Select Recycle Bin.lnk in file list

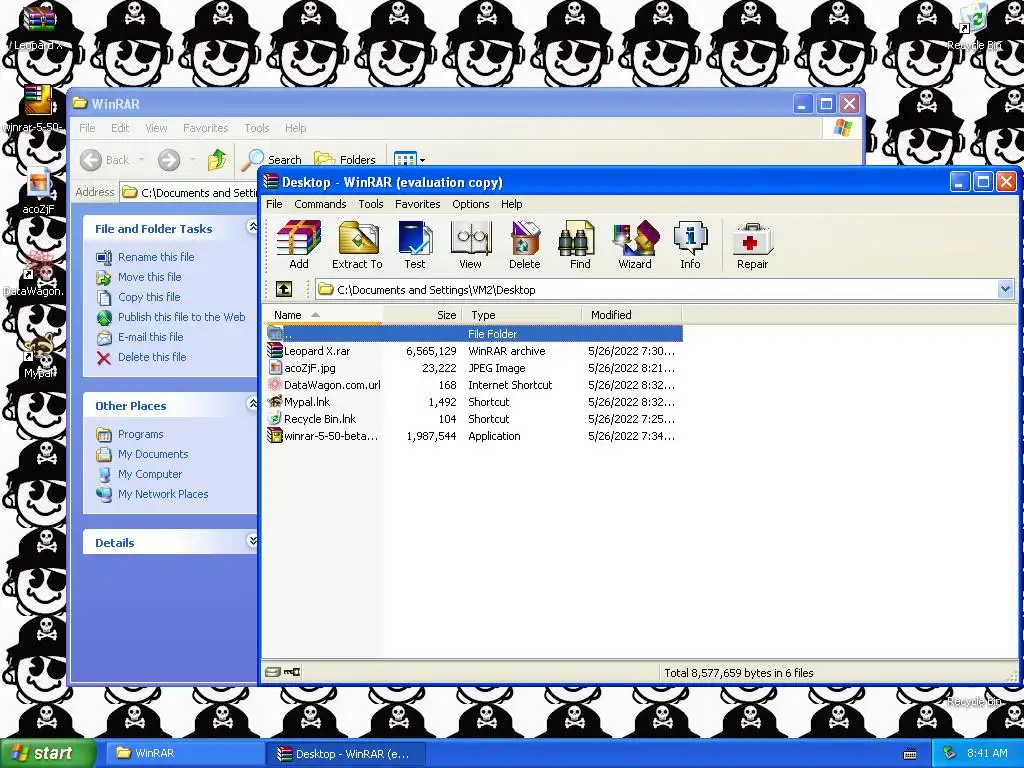pyautogui.click(x=473, y=419)
